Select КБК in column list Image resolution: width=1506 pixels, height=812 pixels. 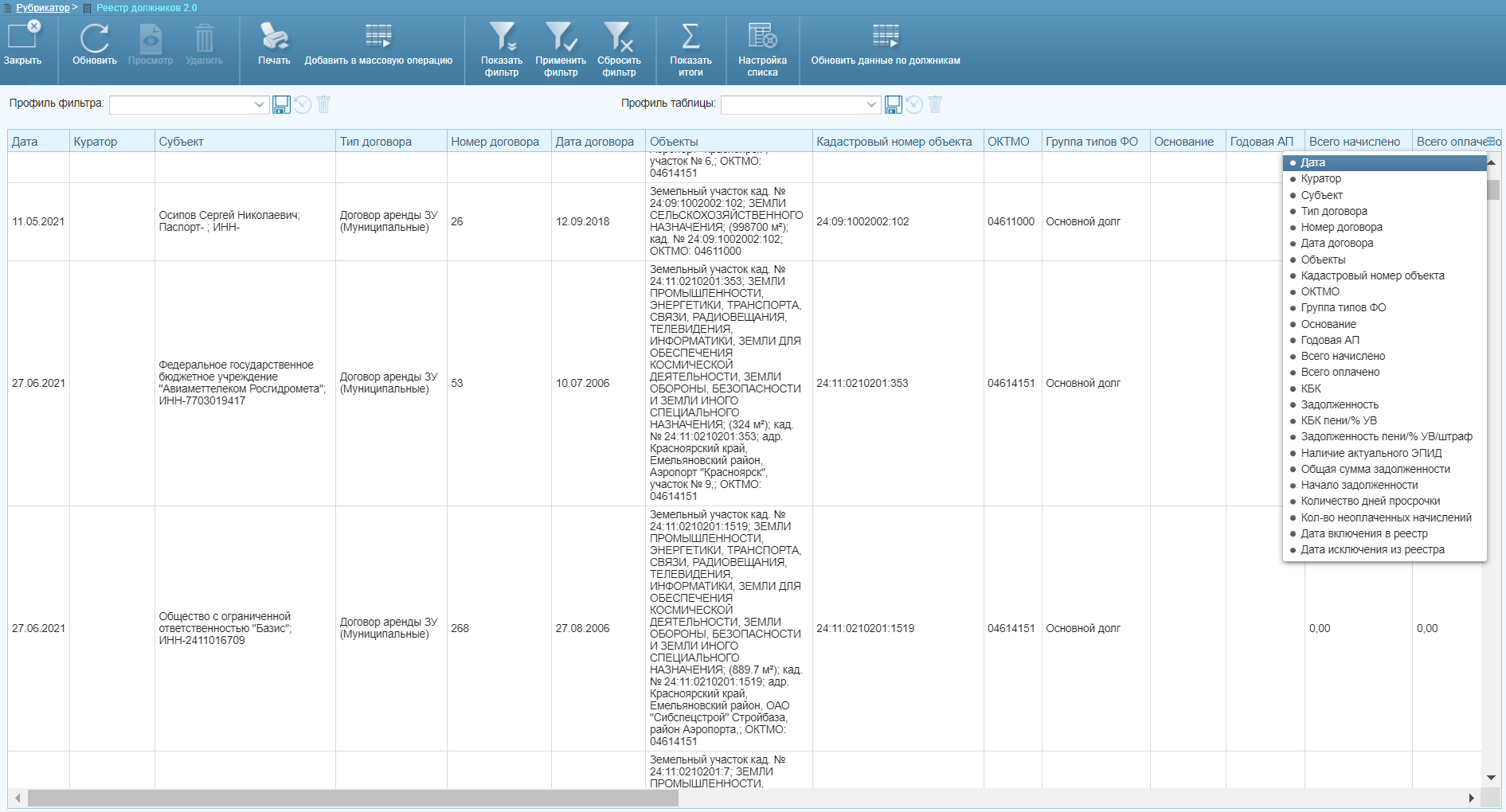pos(1385,388)
